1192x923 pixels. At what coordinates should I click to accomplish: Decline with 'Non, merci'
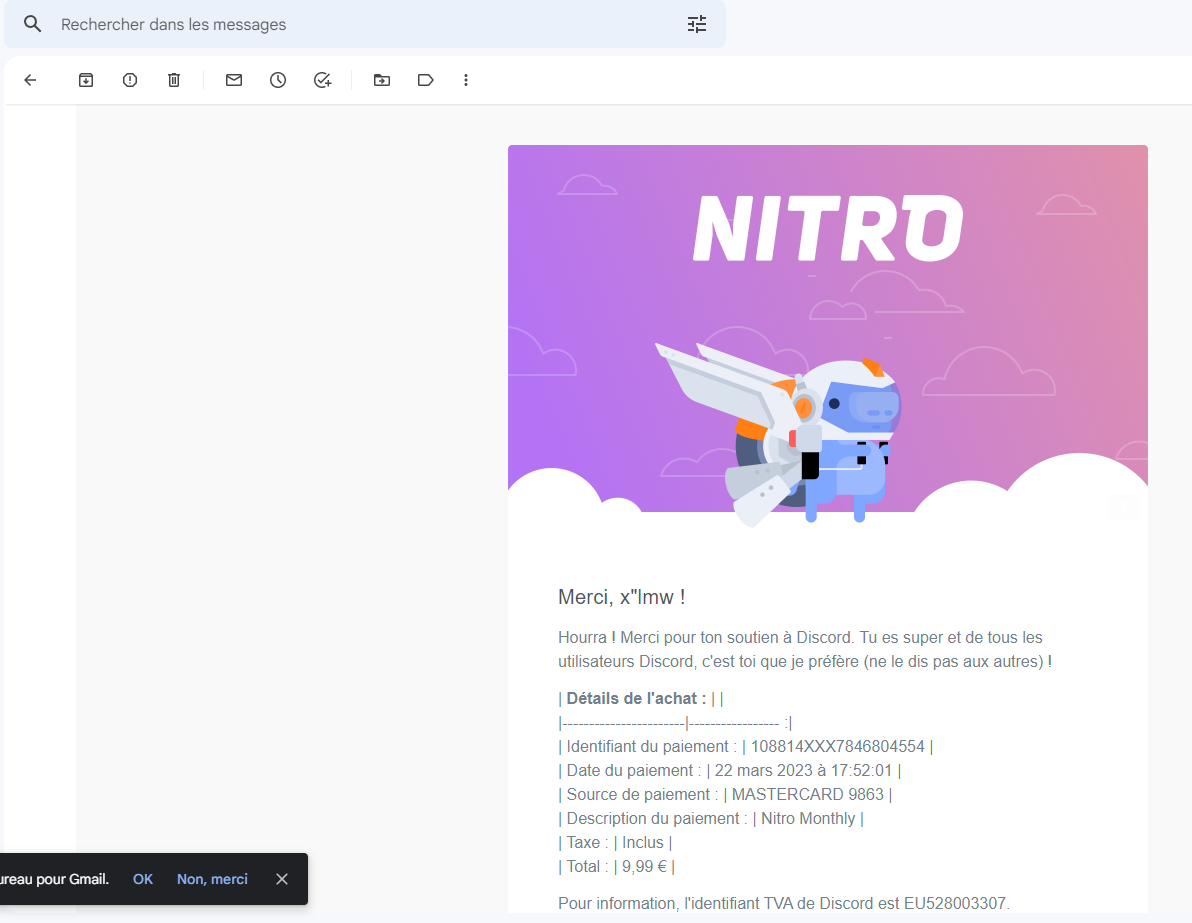(x=212, y=880)
